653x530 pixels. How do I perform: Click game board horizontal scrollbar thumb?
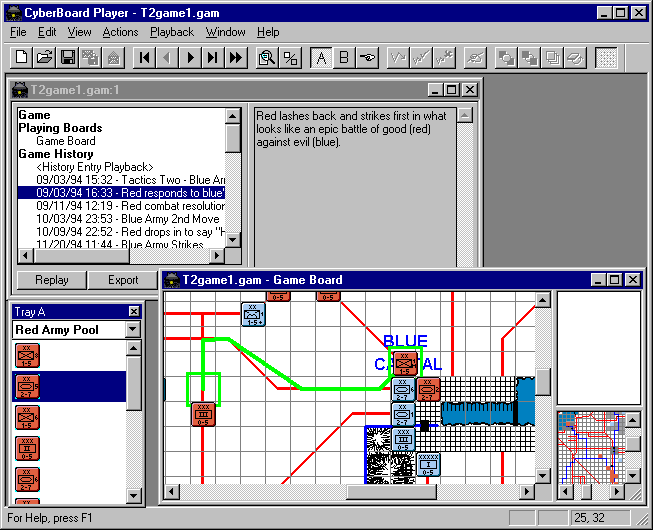click(391, 492)
